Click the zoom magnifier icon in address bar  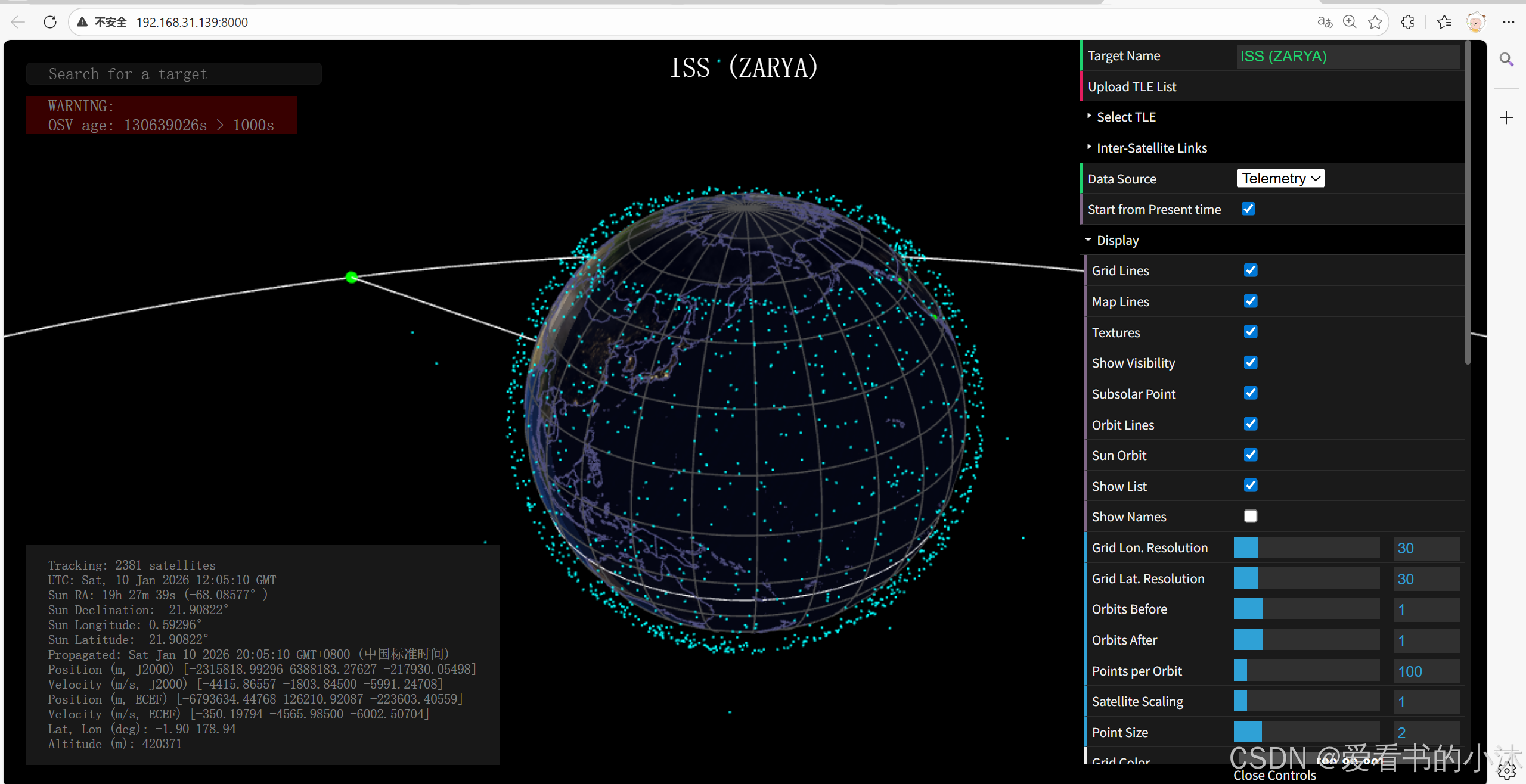click(x=1350, y=22)
